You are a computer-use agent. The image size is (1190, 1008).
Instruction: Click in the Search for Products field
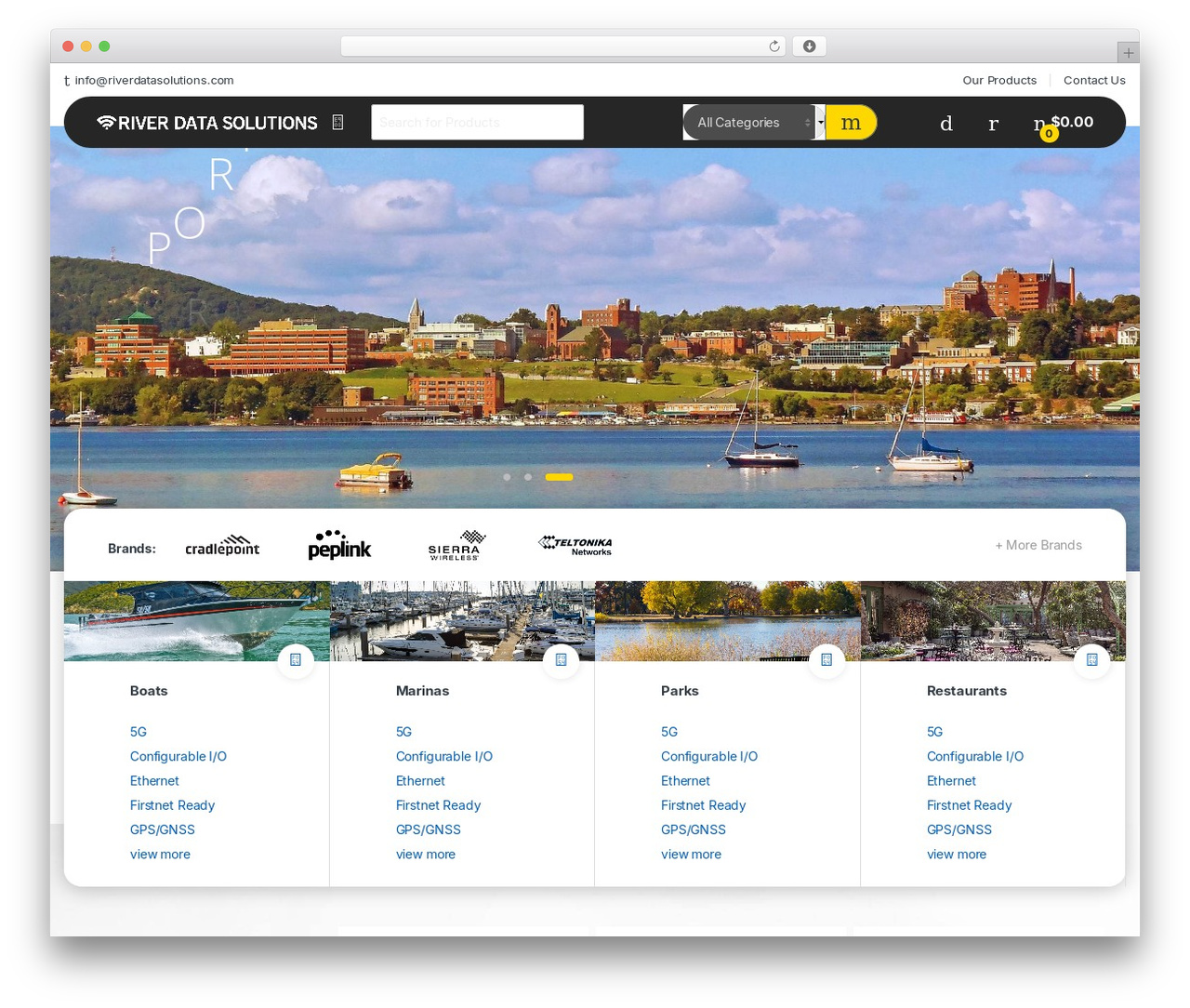[x=477, y=123]
